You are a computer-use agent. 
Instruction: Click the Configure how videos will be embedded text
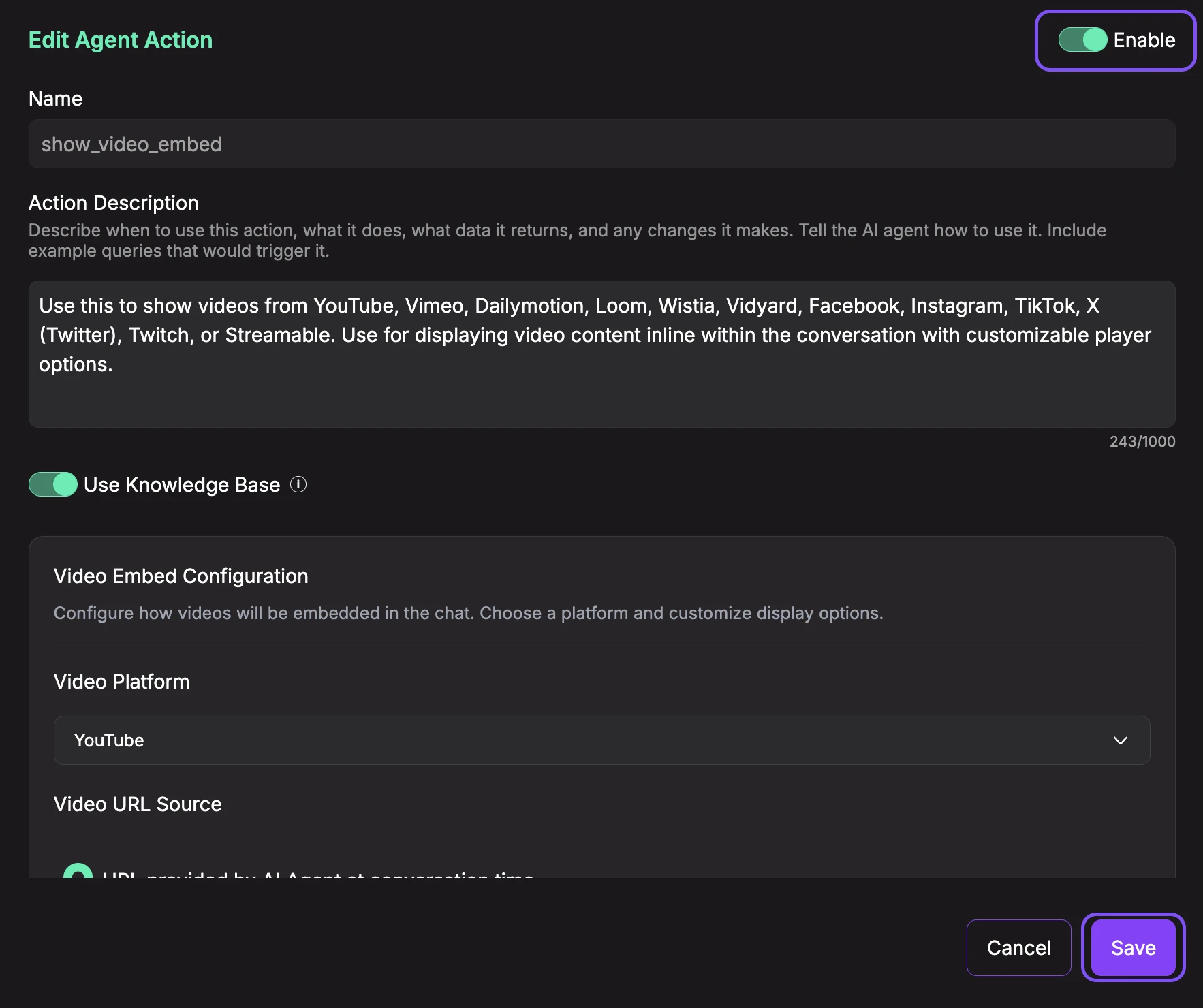pyautogui.click(x=468, y=613)
